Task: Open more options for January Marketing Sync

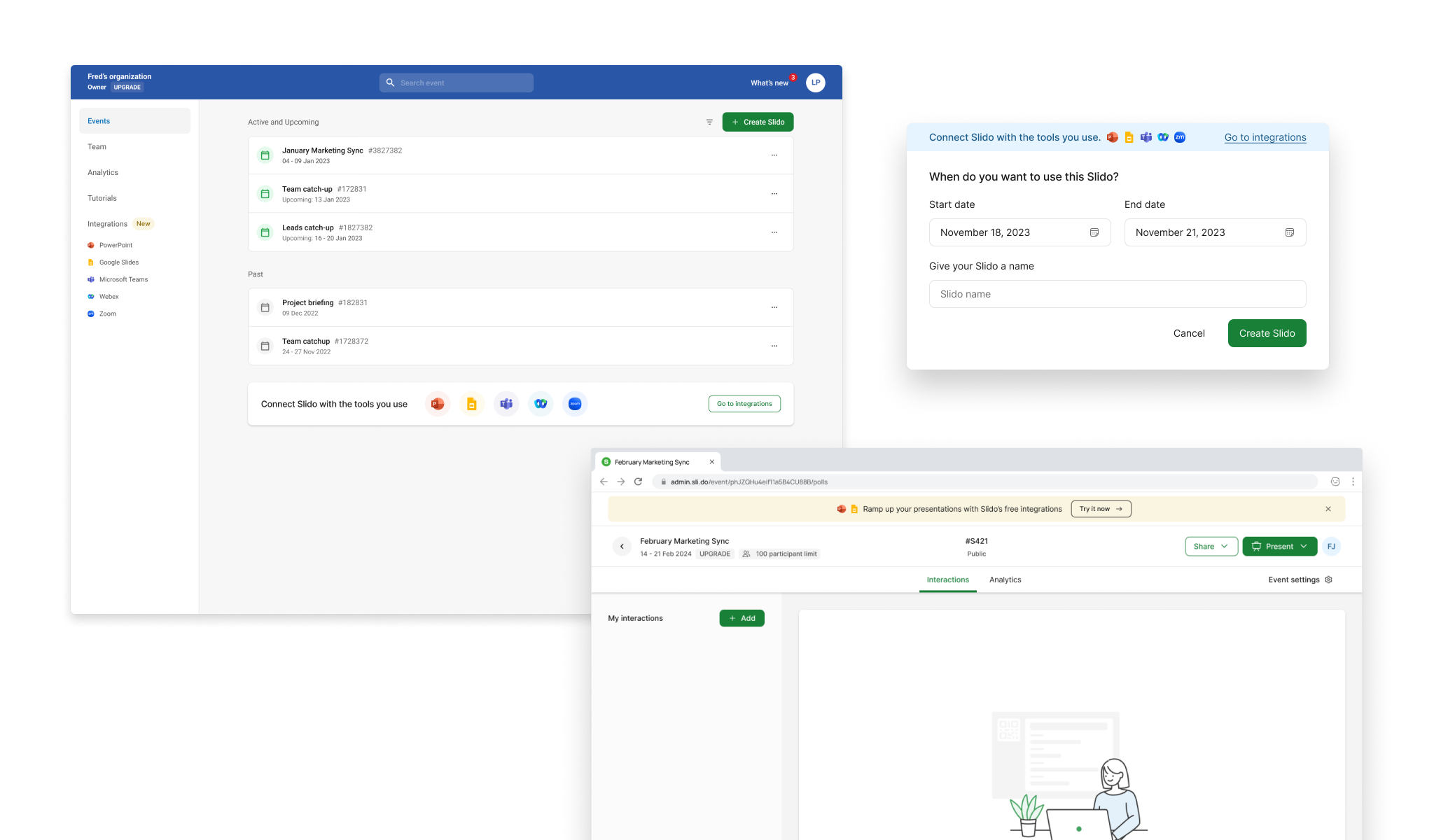Action: pos(774,155)
